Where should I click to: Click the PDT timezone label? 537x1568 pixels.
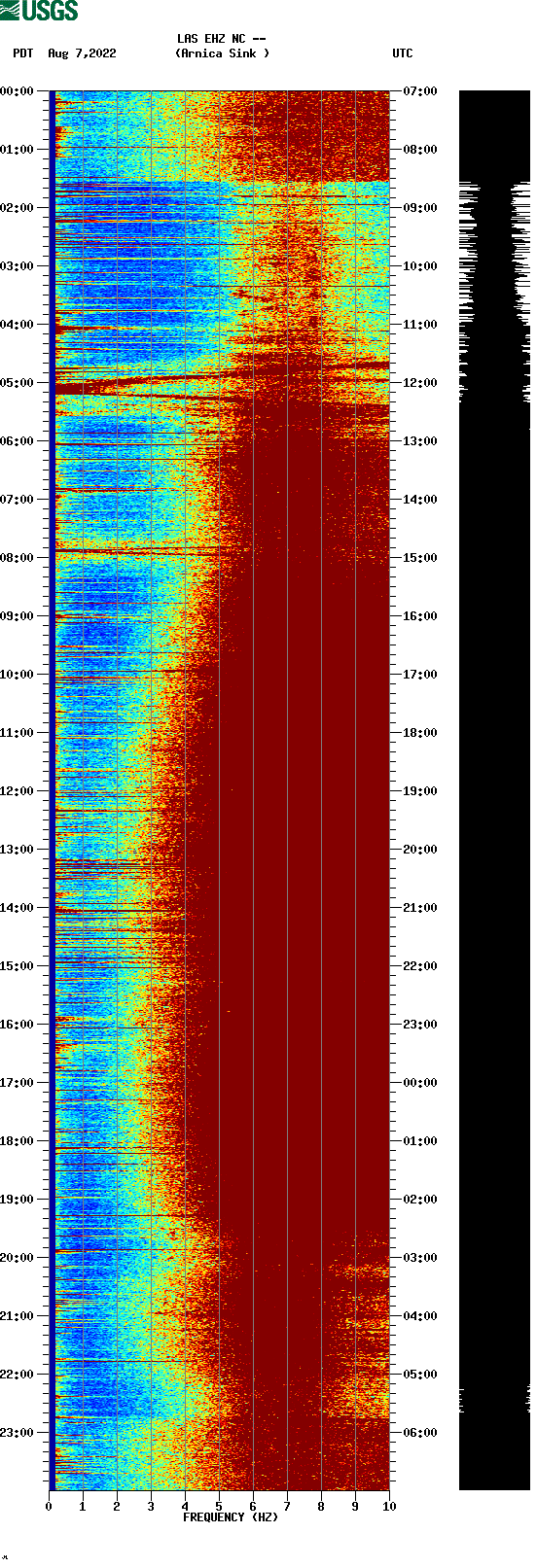(23, 53)
